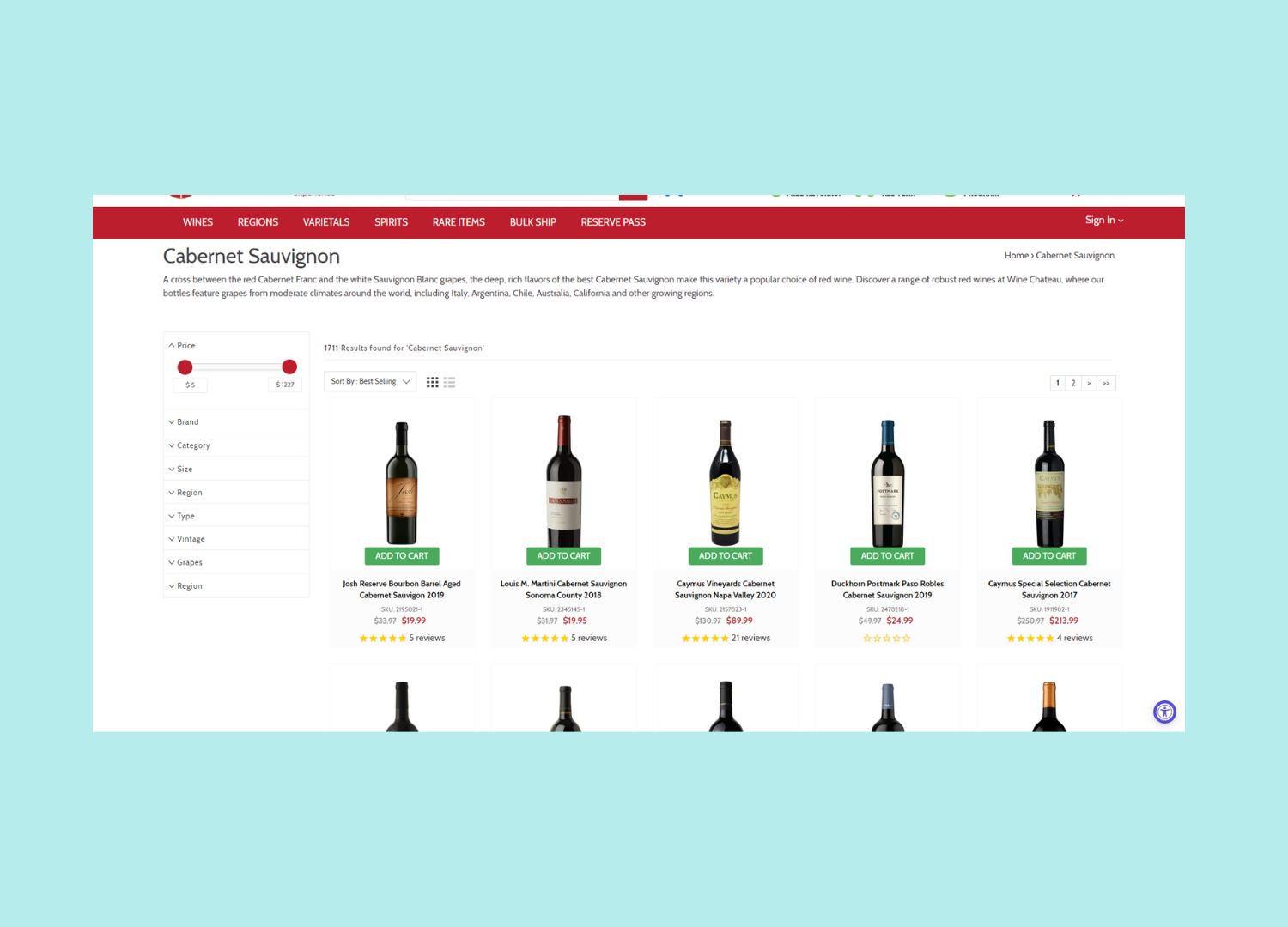This screenshot has height=927, width=1288.
Task: Open Caymus Special Selection Cabernet 2017 title
Action: [1049, 590]
